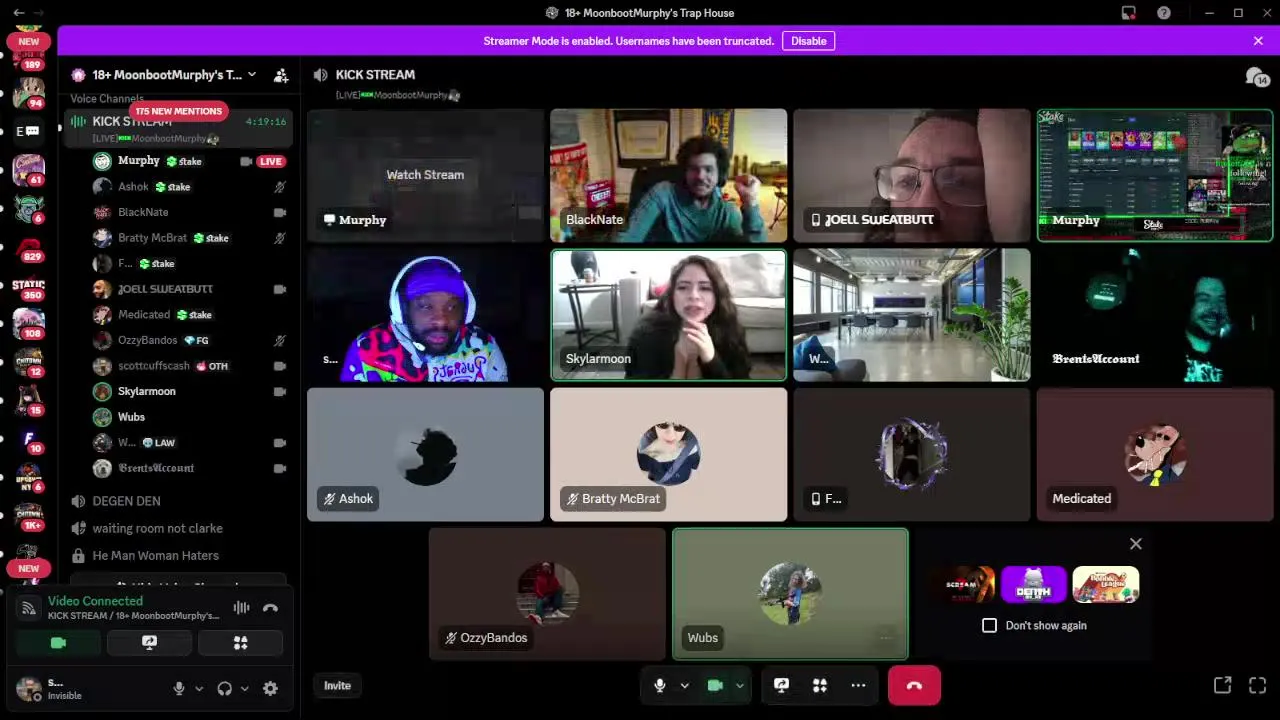The width and height of the screenshot is (1280, 720).
Task: Open the server icon with the 189 badge
Action: [29, 58]
